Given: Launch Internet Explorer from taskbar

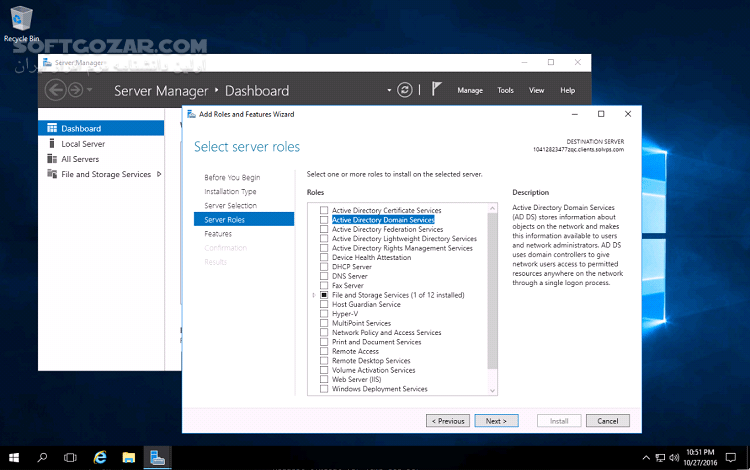Looking at the screenshot, I should [100, 458].
